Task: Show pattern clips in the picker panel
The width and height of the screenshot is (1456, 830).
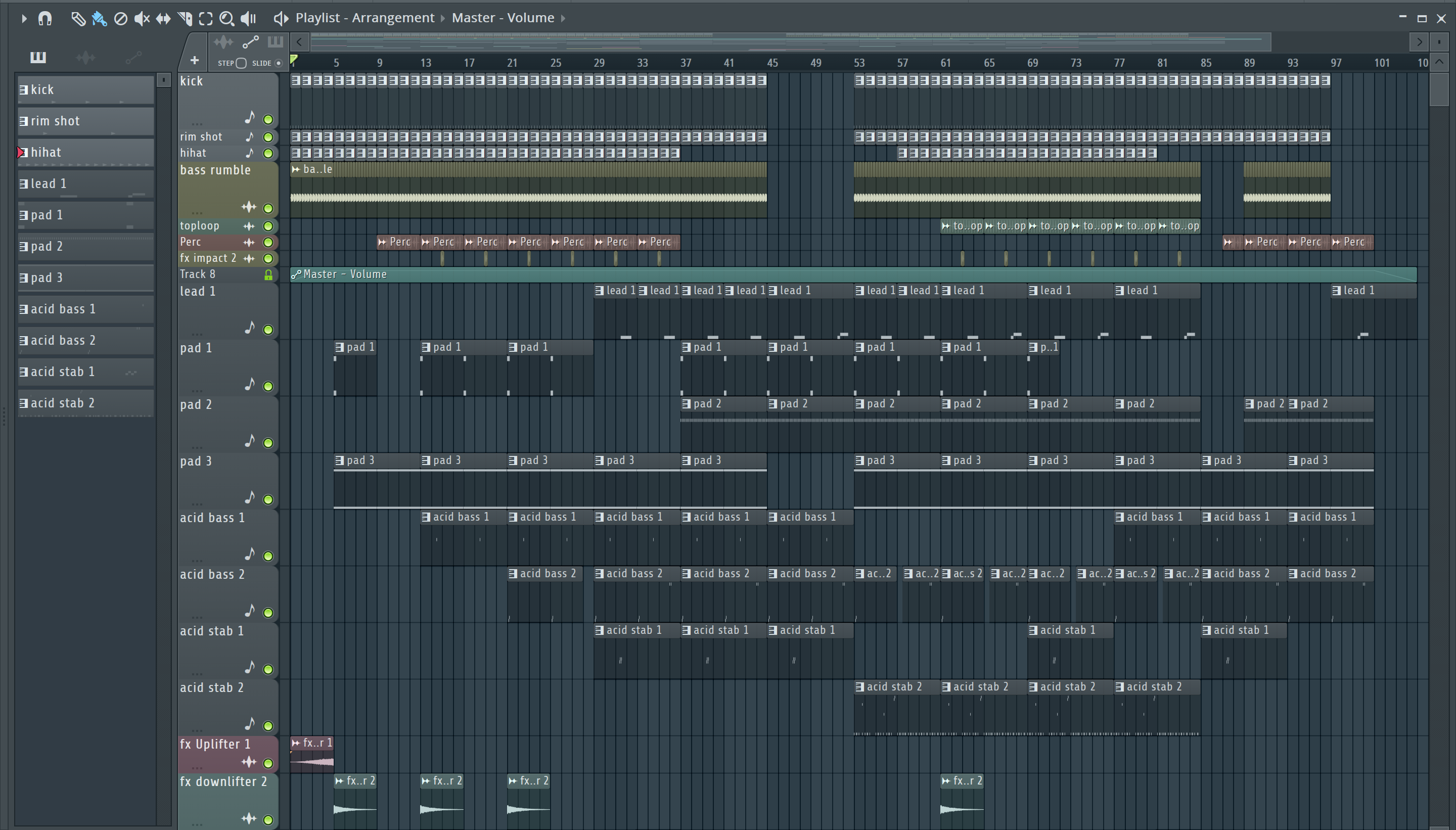Action: tap(38, 57)
